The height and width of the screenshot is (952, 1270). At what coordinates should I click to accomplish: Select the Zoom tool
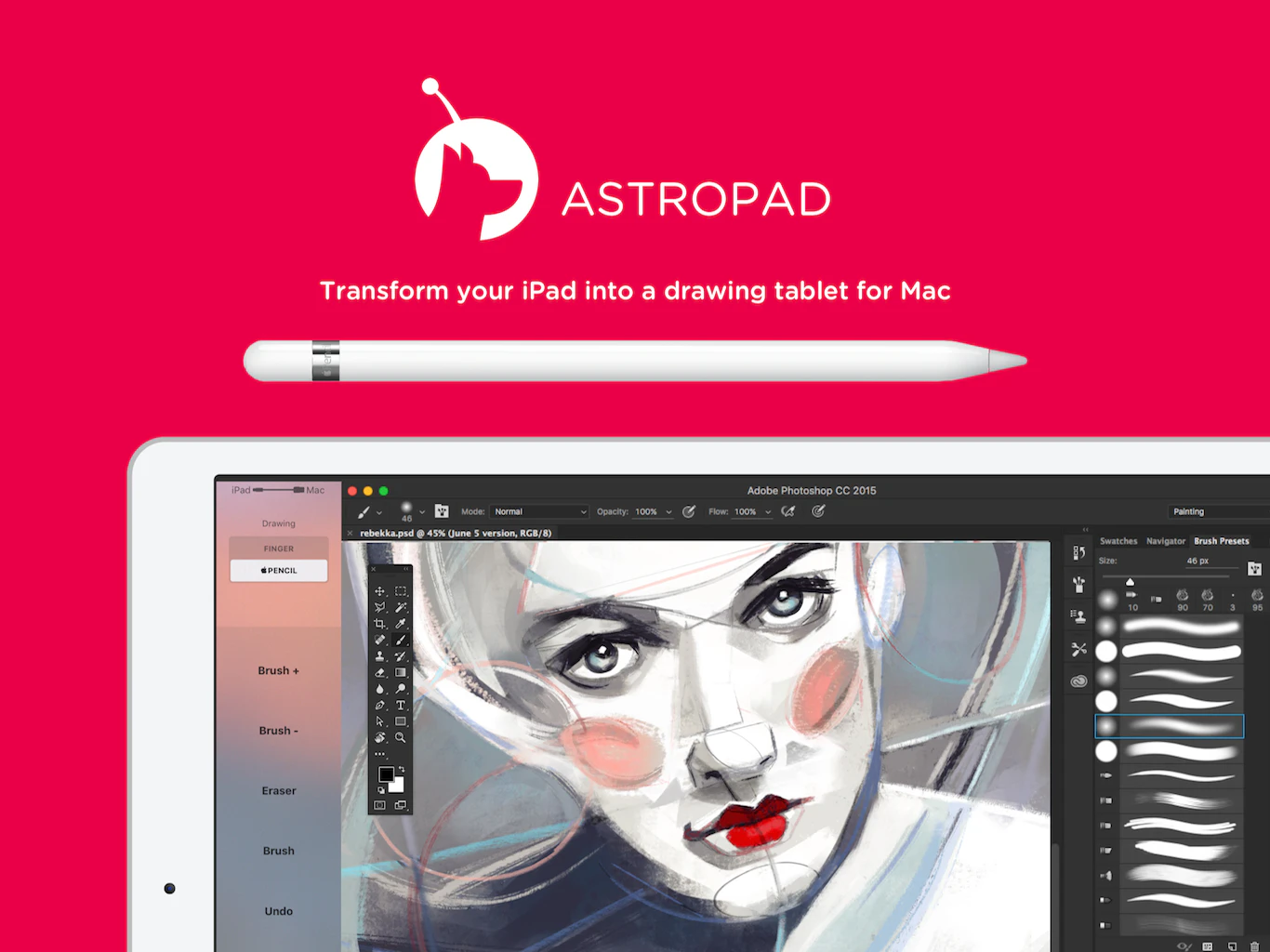[x=400, y=736]
